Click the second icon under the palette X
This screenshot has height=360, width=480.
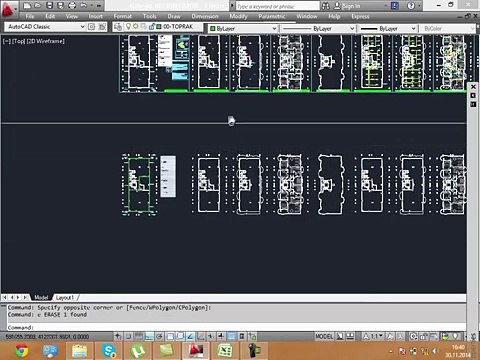click(473, 96)
